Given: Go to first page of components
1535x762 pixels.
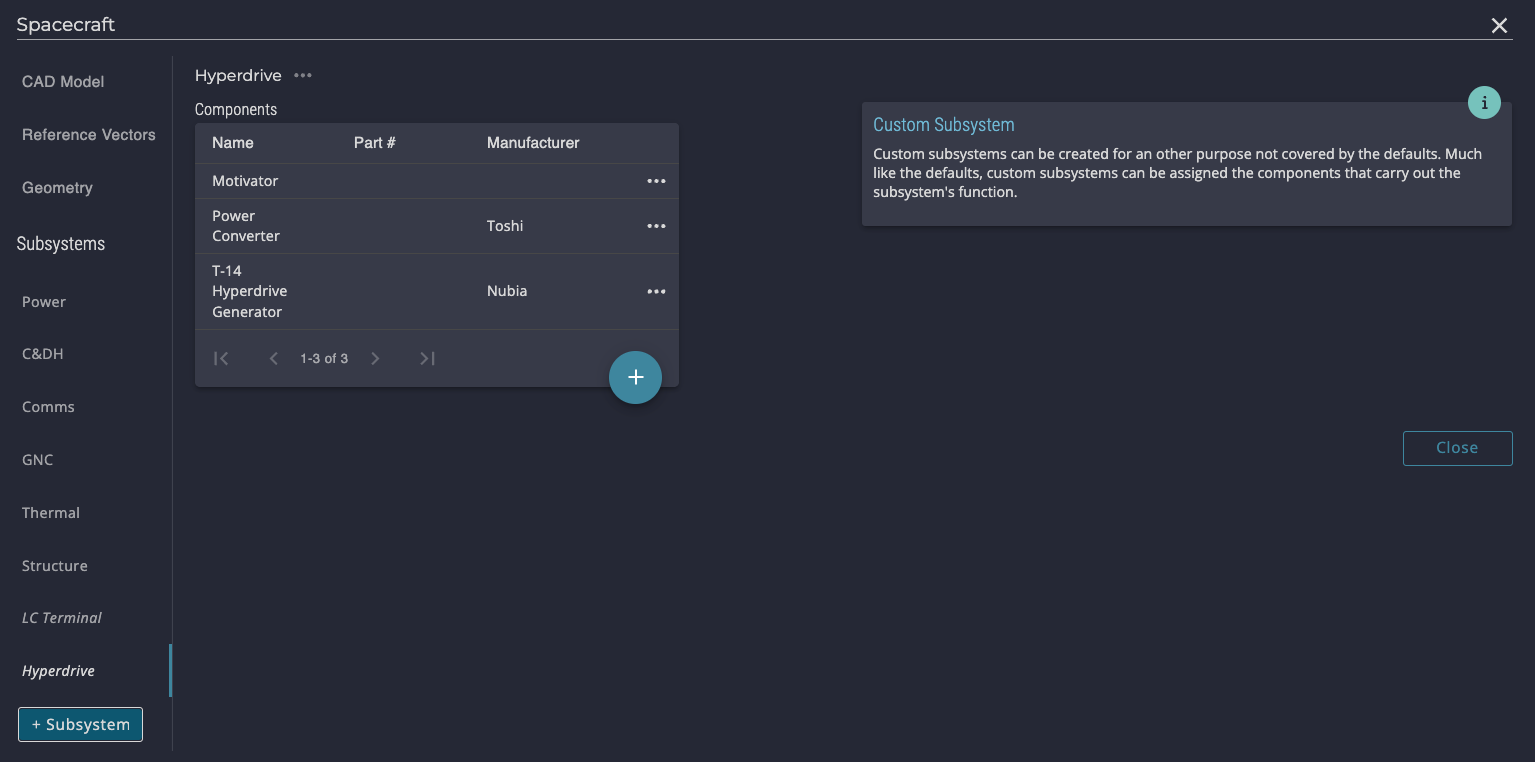Looking at the screenshot, I should [x=221, y=358].
